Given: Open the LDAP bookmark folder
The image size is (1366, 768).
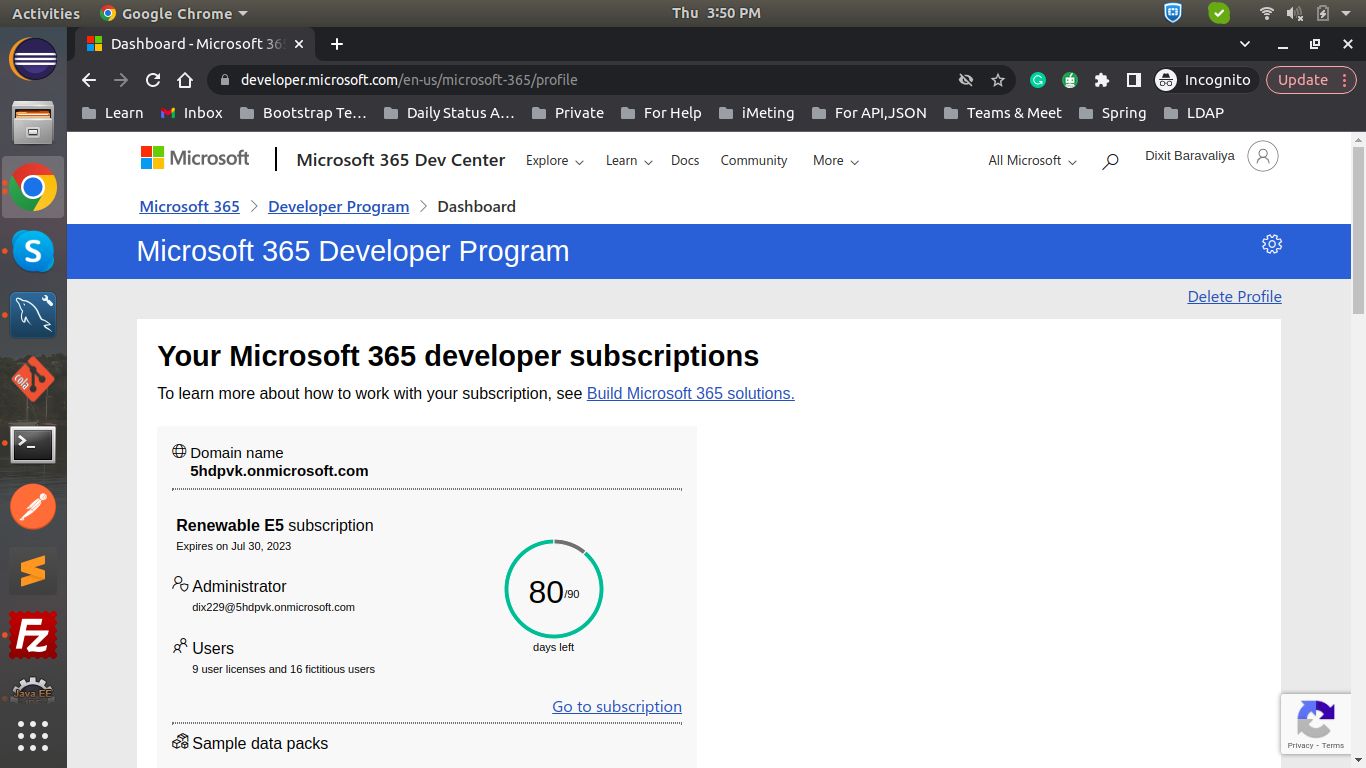Looking at the screenshot, I should point(1194,113).
